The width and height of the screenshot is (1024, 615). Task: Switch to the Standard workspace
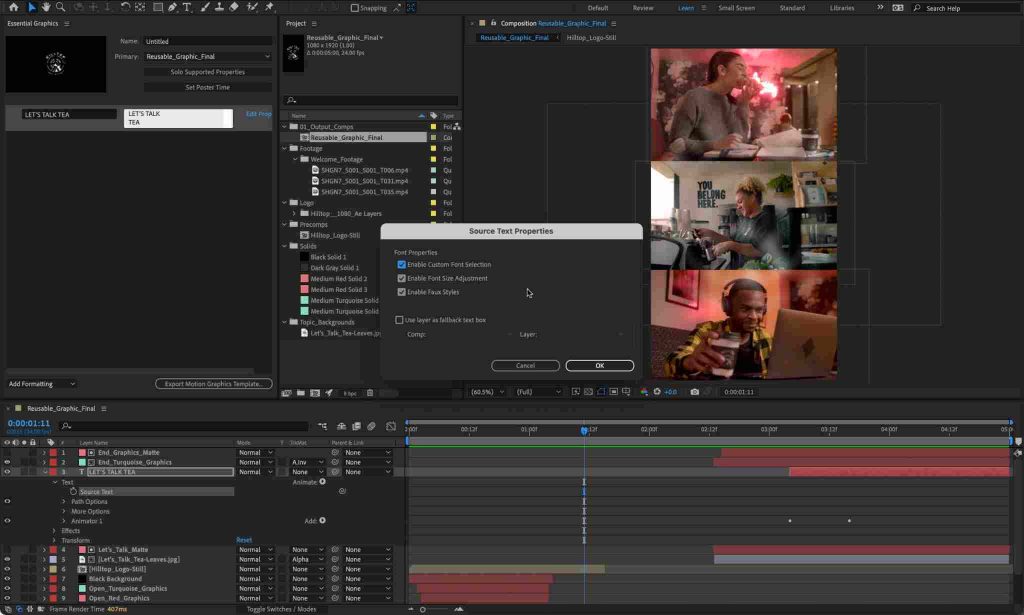click(792, 8)
